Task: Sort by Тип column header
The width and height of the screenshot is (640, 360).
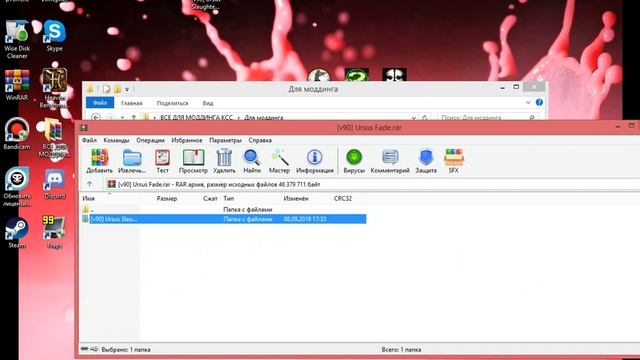Action: click(229, 198)
